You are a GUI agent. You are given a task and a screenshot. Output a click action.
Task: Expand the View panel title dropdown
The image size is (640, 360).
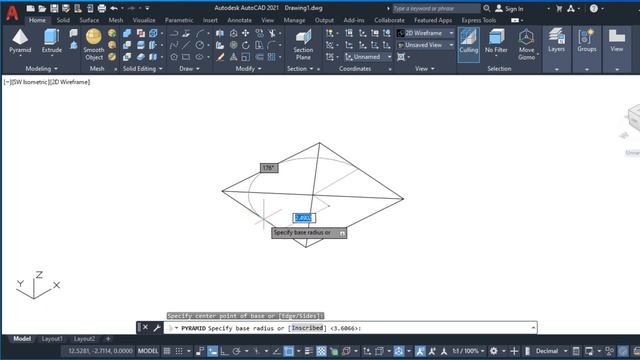tap(424, 69)
